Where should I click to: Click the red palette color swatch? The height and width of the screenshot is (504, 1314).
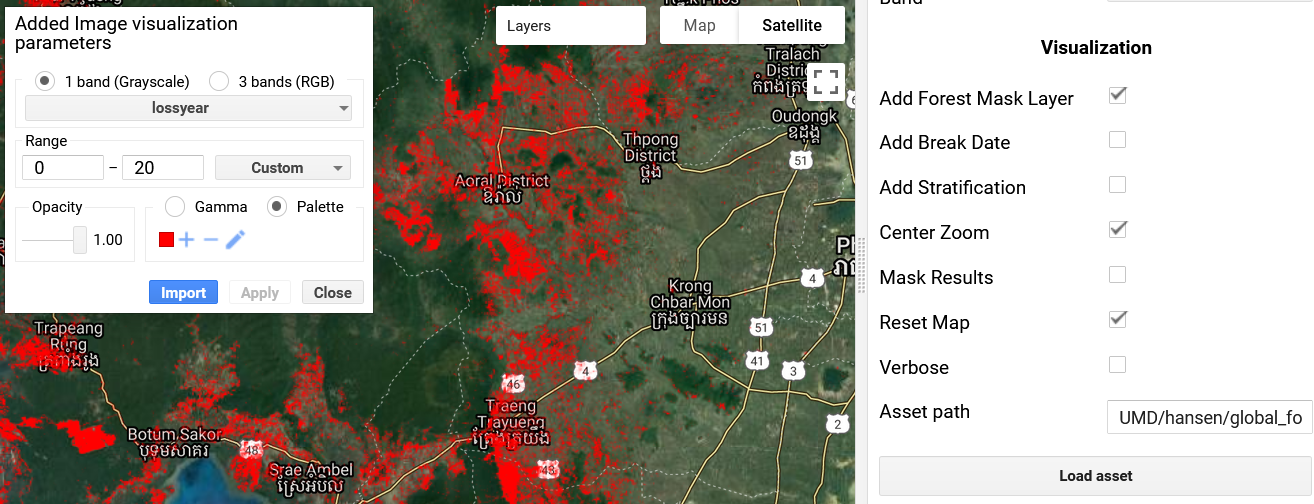coord(167,240)
